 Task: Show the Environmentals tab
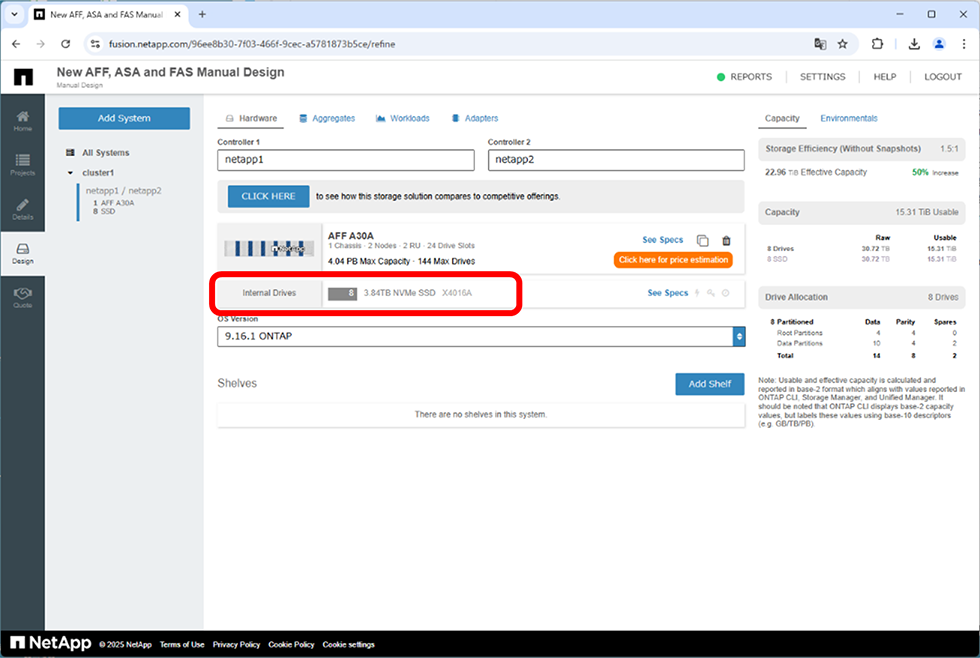[x=849, y=118]
